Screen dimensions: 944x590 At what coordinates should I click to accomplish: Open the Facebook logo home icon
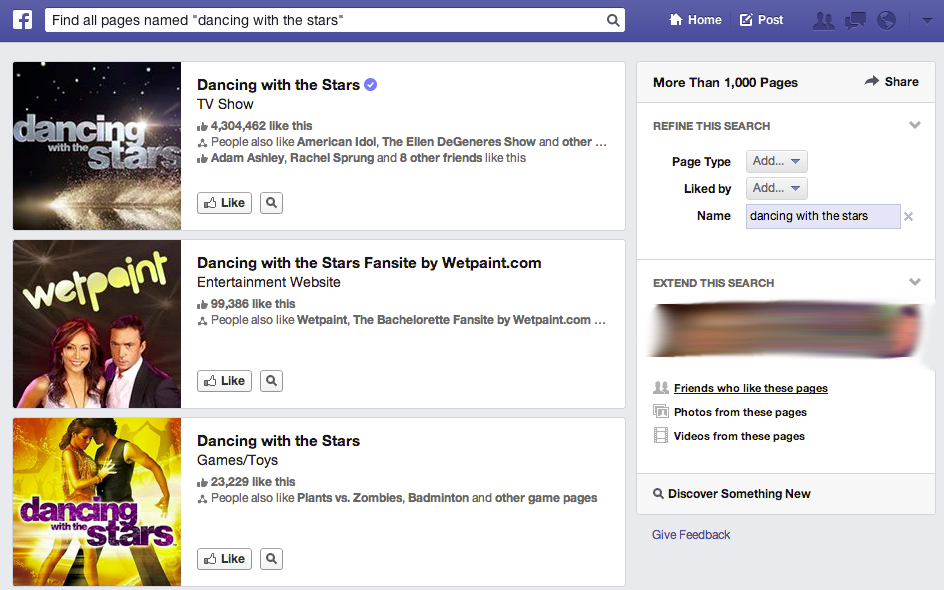point(22,20)
